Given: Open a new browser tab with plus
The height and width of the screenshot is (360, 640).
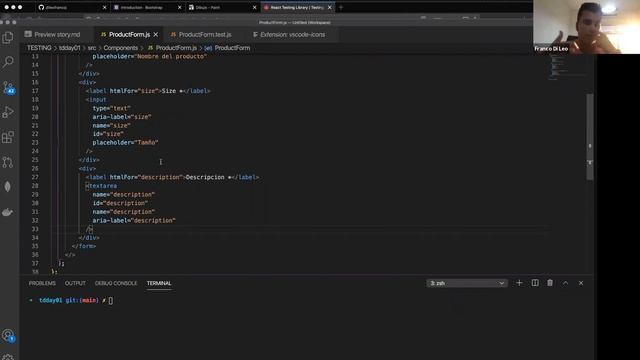Looking at the screenshot, I should pos(341,7).
